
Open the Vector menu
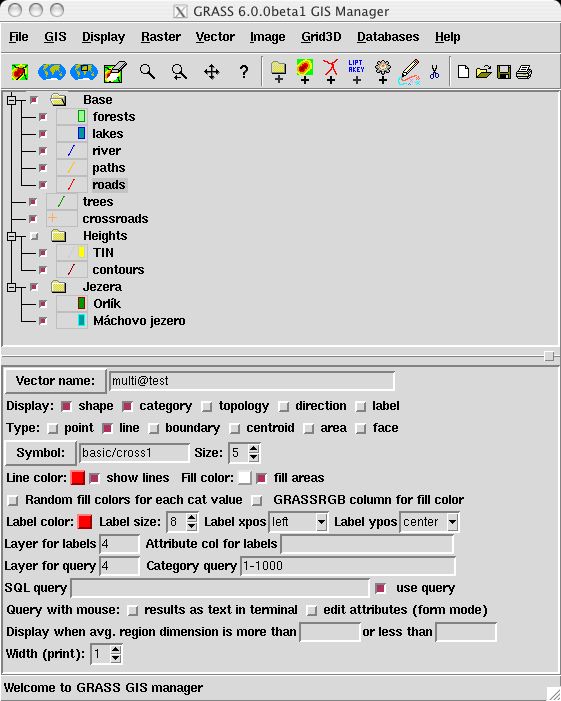(x=215, y=37)
